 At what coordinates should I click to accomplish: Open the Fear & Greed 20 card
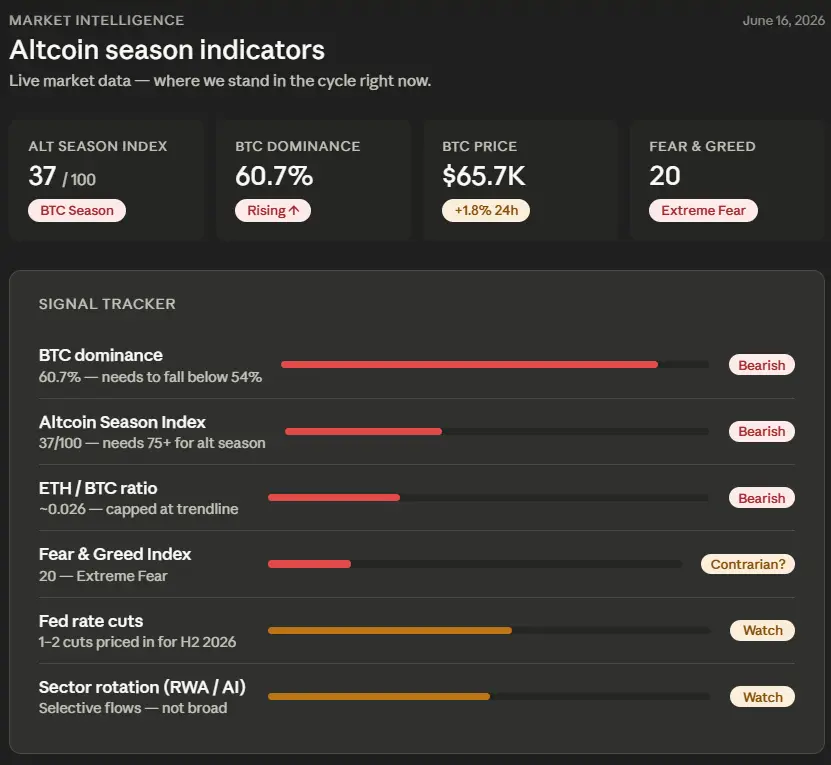730,181
